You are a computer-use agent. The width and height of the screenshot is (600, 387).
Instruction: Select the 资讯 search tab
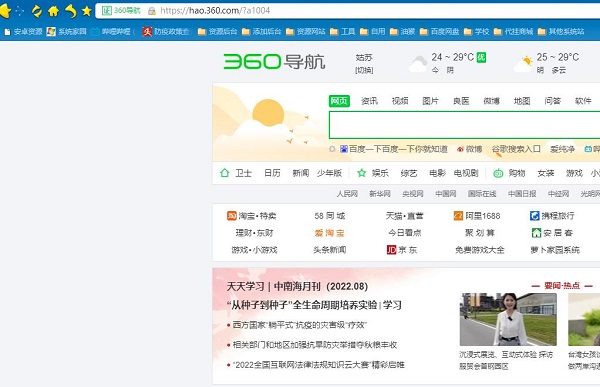coord(370,101)
